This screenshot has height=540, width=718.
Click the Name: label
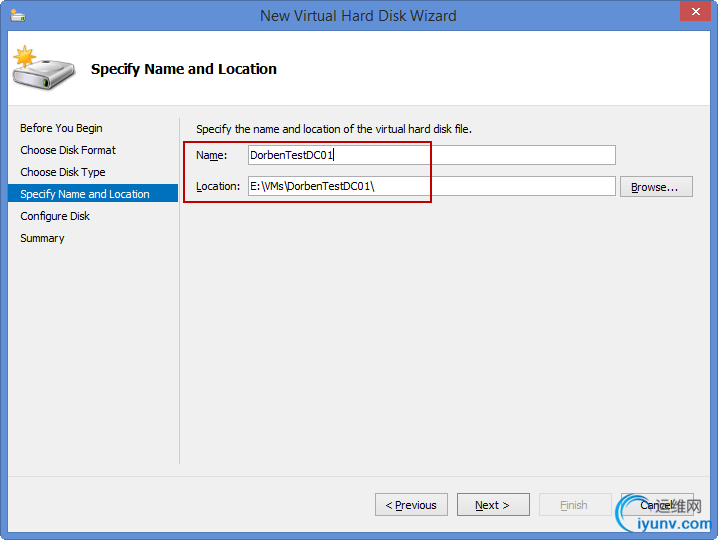point(212,155)
